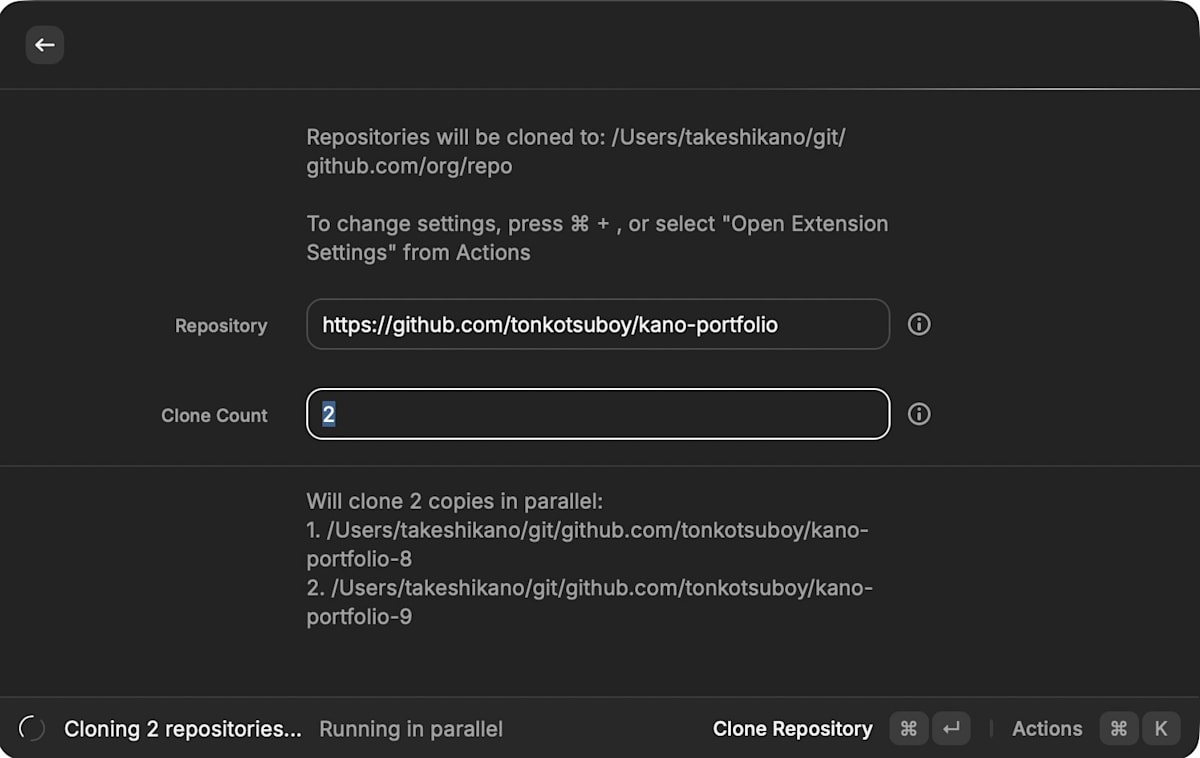Click the "To change settings" hint text
The image size is (1200, 758).
(597, 238)
